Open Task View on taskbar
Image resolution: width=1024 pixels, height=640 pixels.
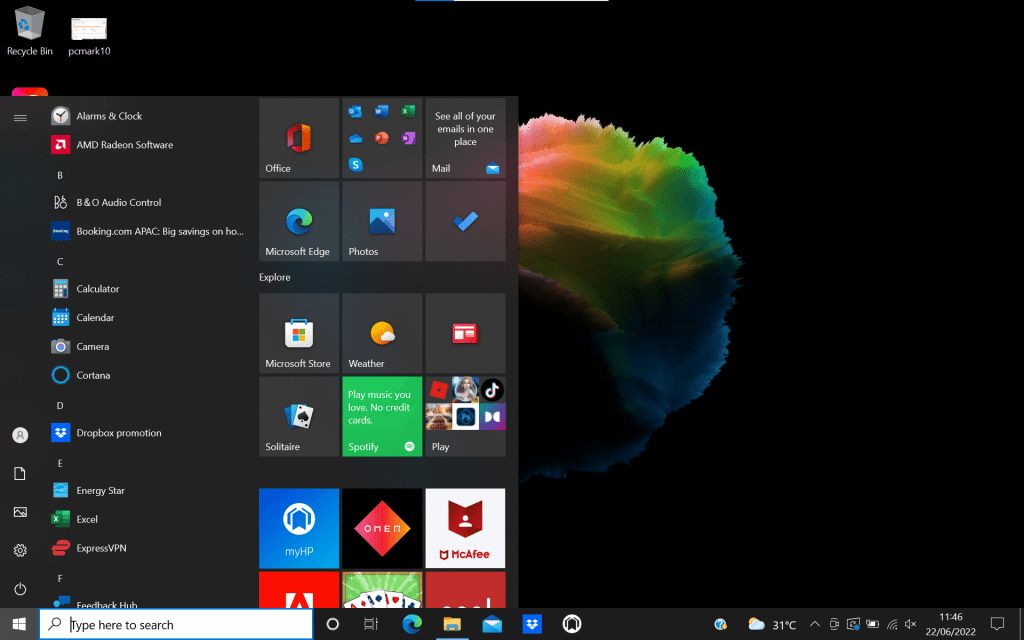pos(370,624)
